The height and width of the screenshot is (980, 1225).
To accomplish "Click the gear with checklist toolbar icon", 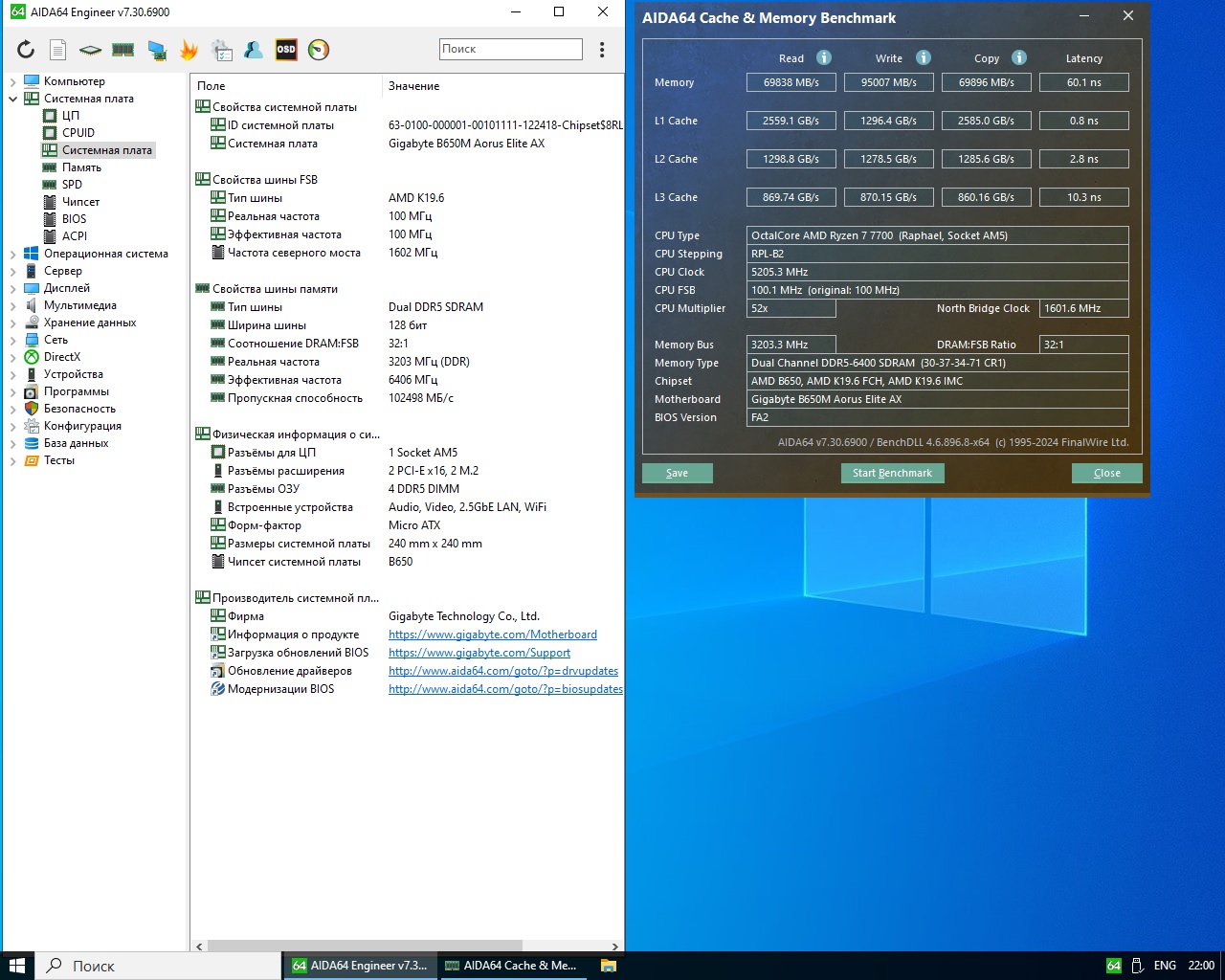I will click(221, 50).
